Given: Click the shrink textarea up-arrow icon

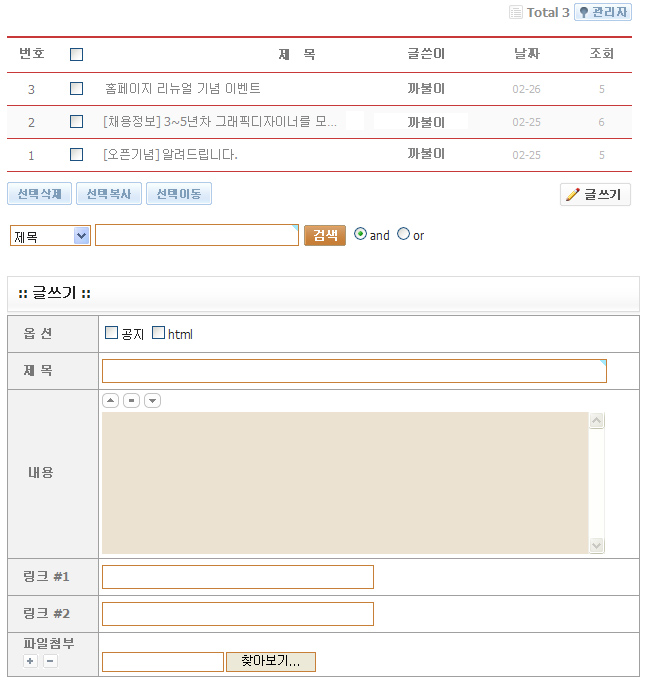Looking at the screenshot, I should point(110,400).
